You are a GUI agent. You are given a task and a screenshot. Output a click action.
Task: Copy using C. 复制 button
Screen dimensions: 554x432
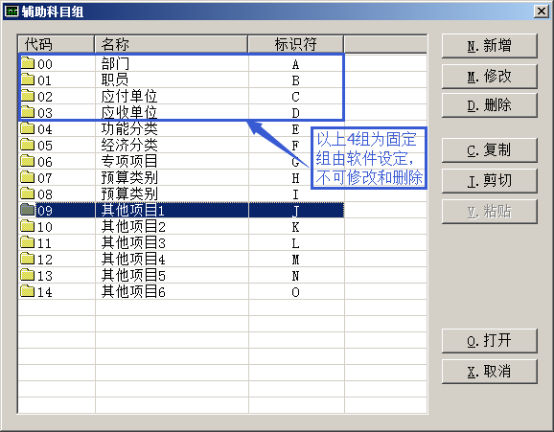tap(490, 150)
